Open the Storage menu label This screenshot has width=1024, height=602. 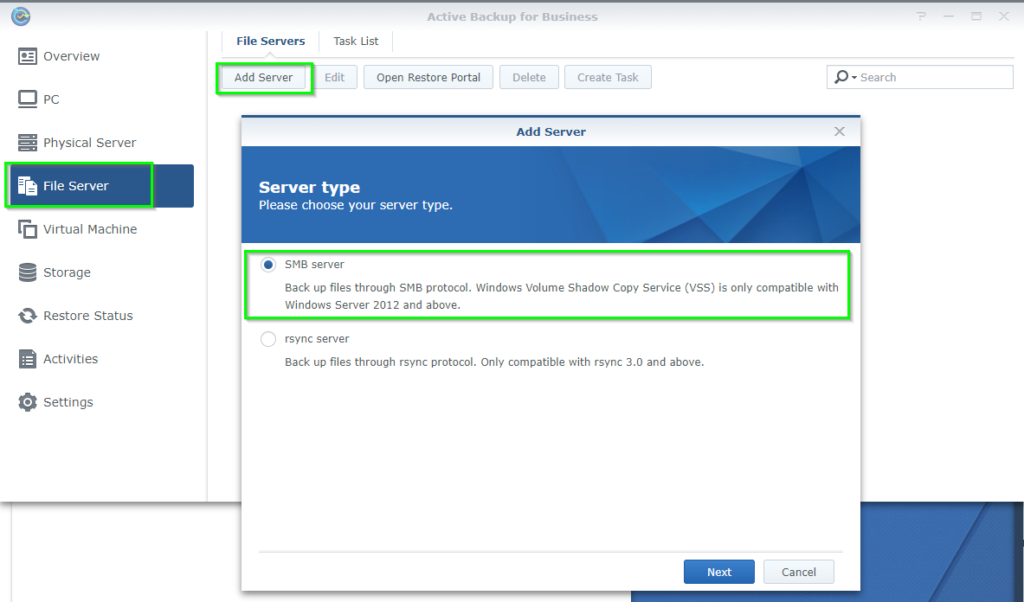tap(67, 273)
